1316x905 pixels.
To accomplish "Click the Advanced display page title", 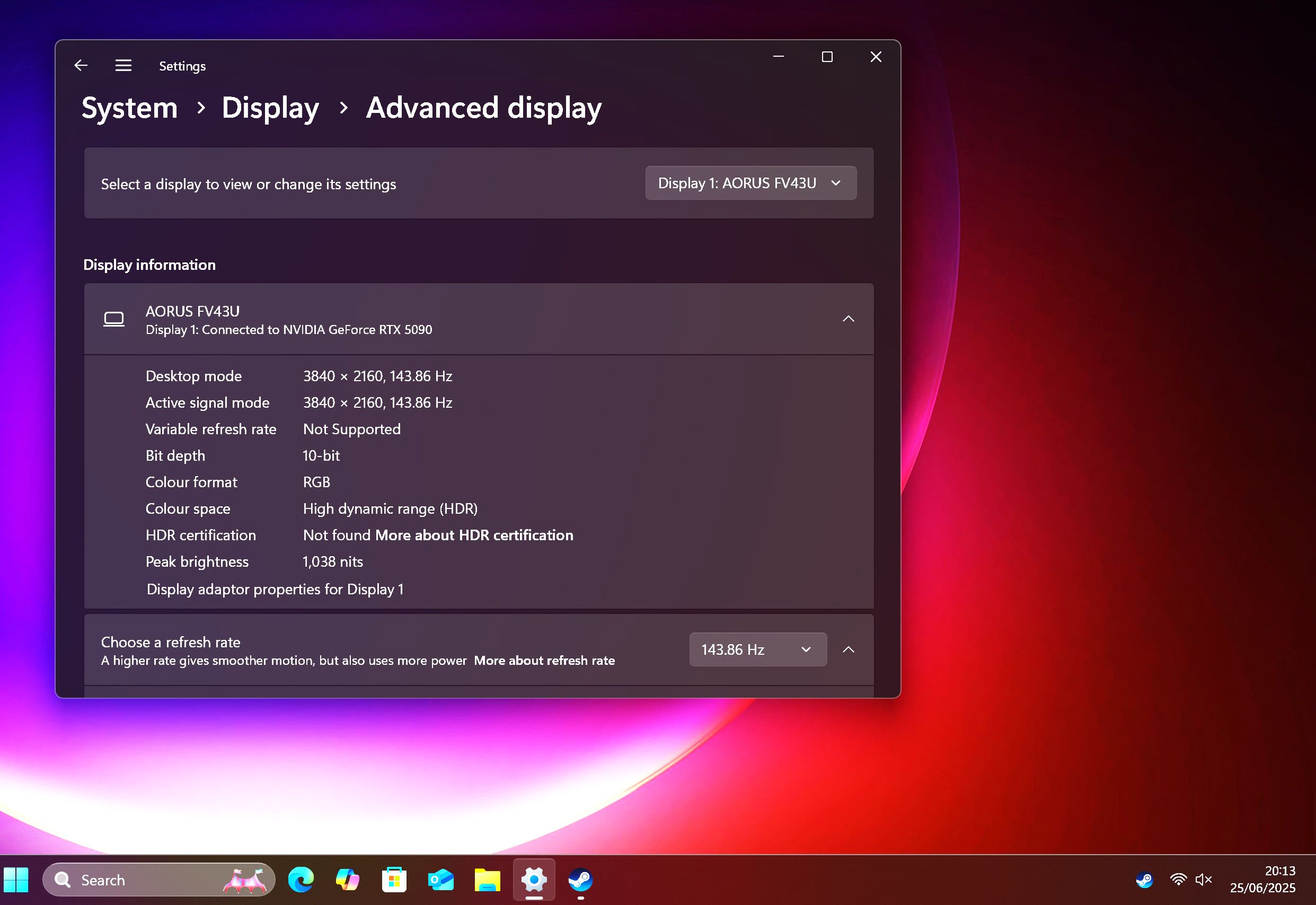I will coord(484,108).
